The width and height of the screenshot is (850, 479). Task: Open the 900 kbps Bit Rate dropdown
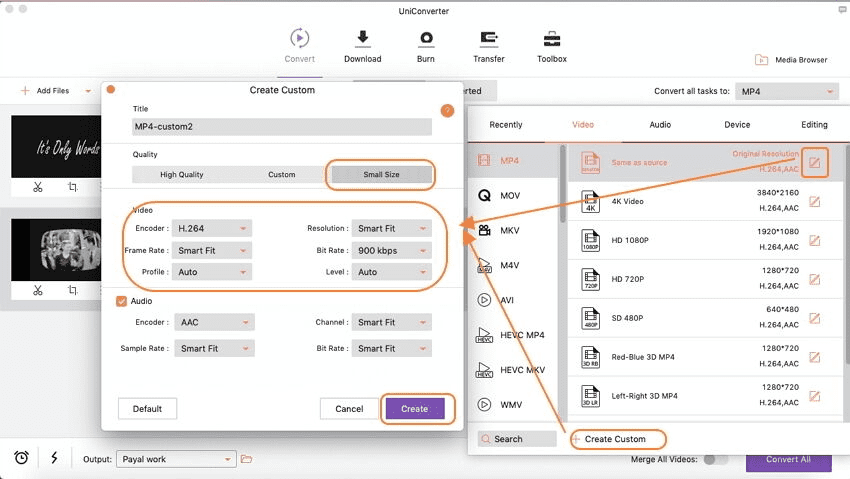point(391,250)
